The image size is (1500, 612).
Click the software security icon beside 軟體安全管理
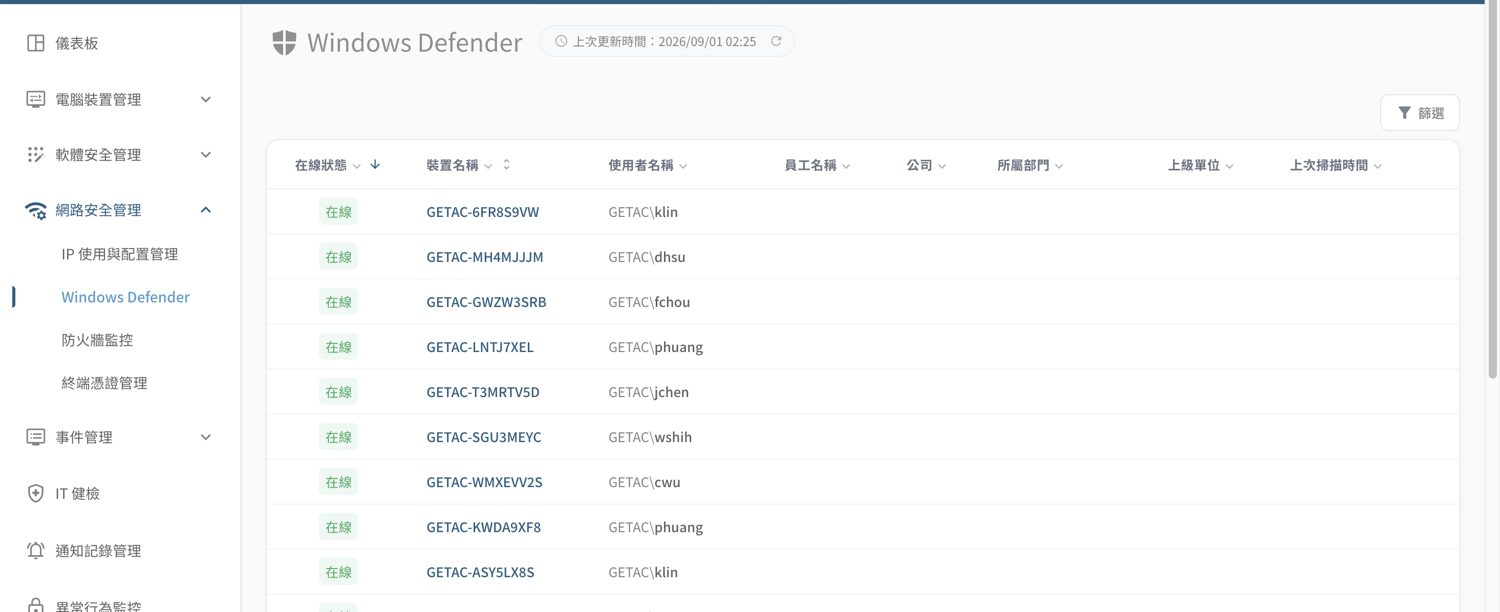click(x=36, y=154)
